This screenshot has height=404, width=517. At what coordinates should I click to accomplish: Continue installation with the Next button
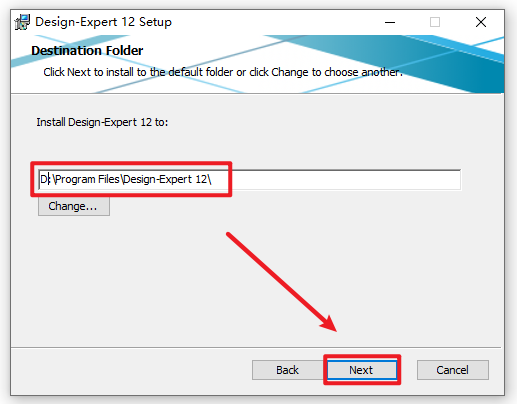362,370
